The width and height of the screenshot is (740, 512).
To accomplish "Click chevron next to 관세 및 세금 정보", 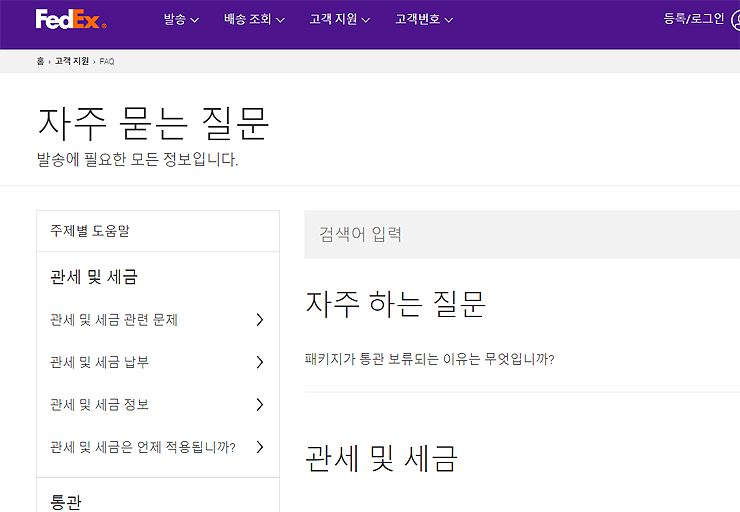I will coord(260,405).
